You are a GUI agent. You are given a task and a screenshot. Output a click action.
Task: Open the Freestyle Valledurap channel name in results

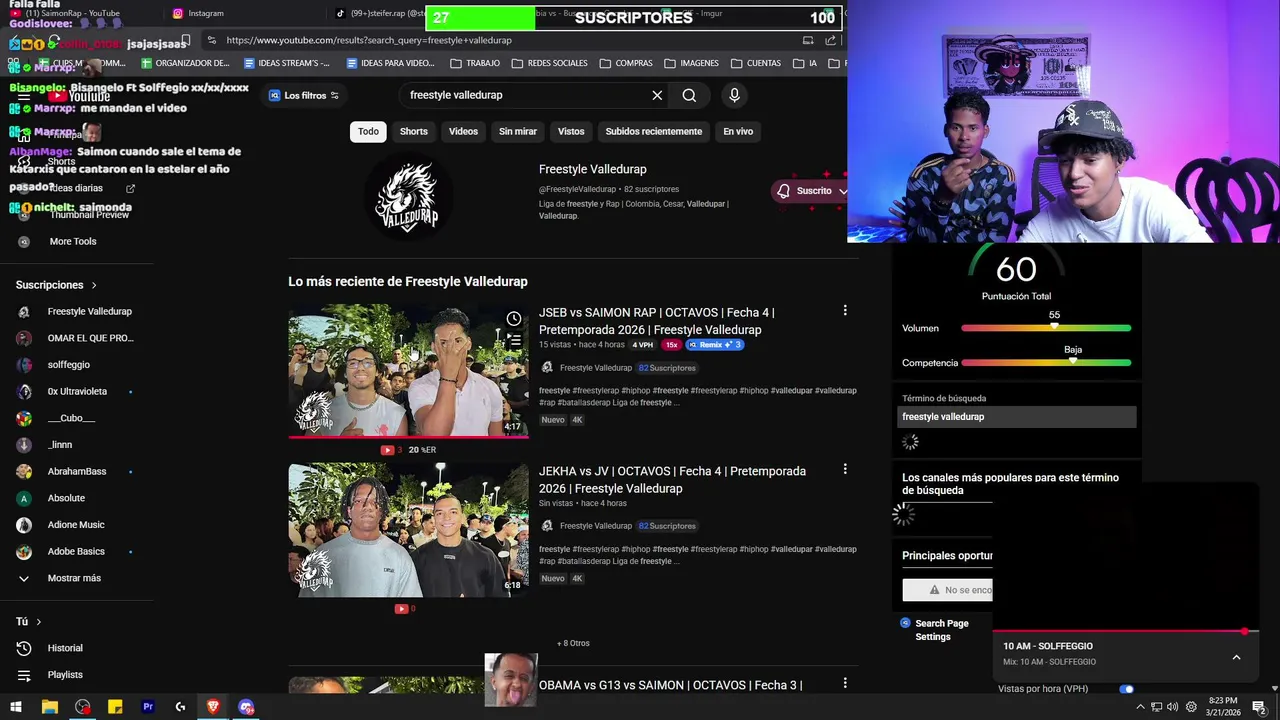tap(592, 169)
